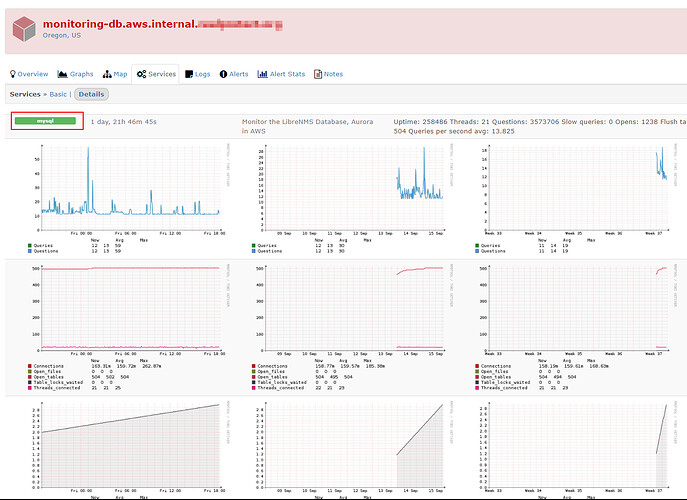Switch to Basic services view

[58, 94]
